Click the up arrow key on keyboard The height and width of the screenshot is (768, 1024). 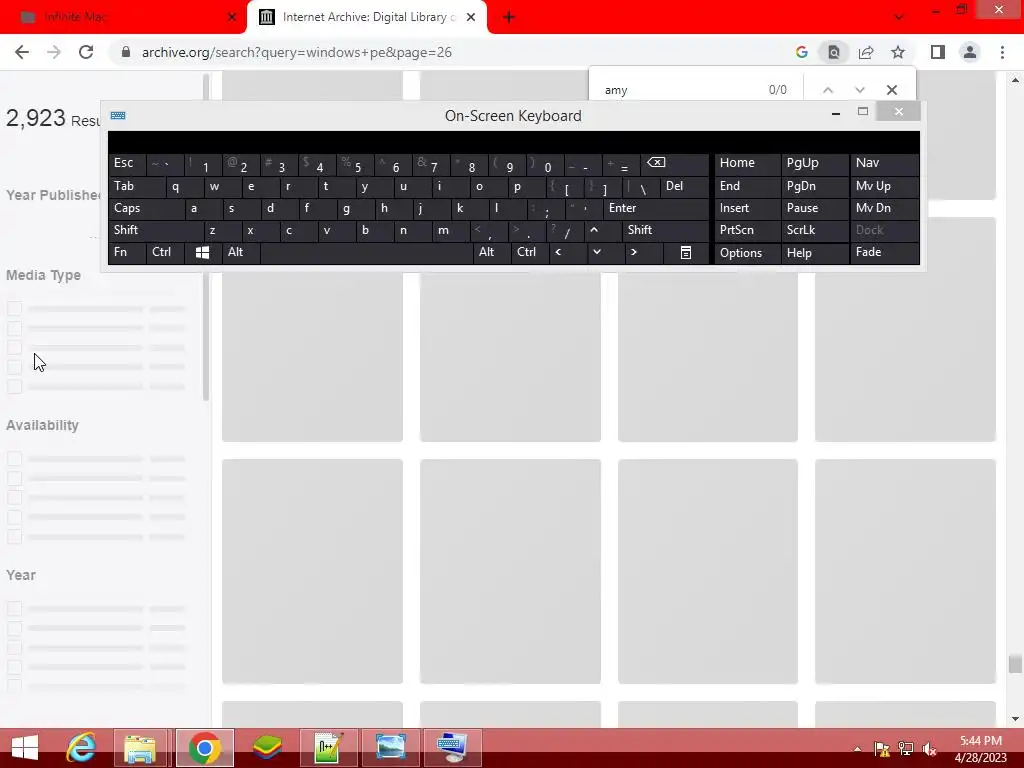pyautogui.click(x=603, y=231)
